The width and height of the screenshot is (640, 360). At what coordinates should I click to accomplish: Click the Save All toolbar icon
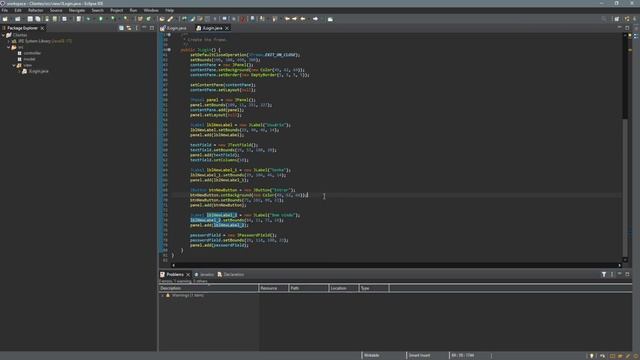tap(38, 19)
